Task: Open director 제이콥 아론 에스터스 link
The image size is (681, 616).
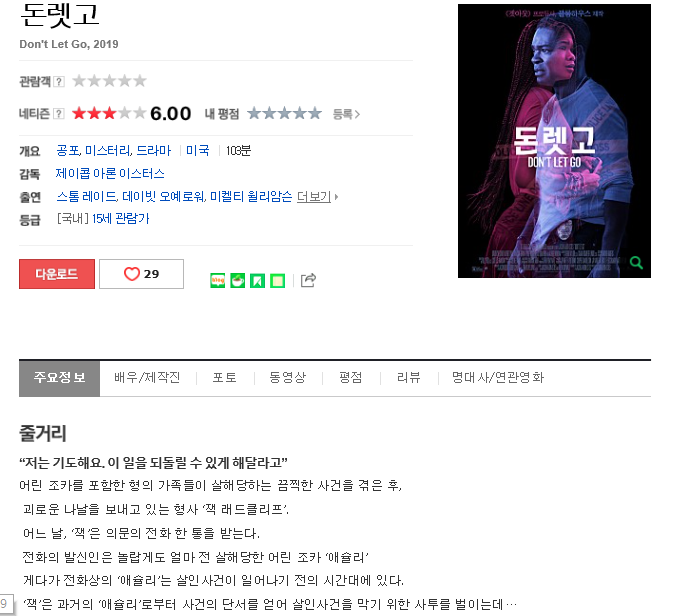Action: pyautogui.click(x=110, y=174)
